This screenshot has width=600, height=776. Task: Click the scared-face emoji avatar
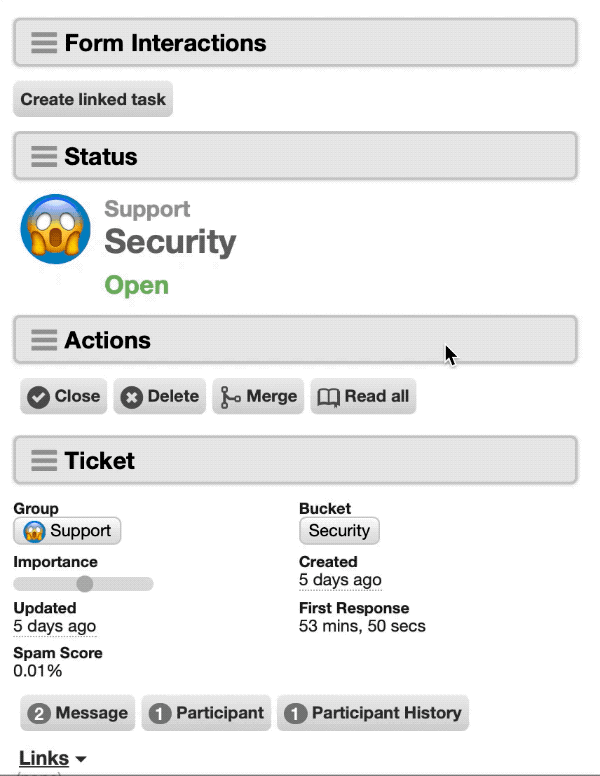click(55, 229)
